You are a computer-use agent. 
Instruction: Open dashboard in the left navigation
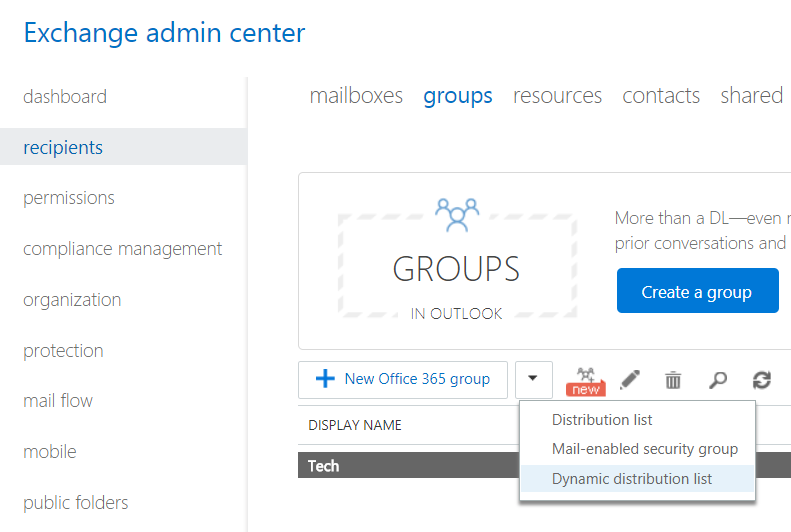pyautogui.click(x=65, y=96)
